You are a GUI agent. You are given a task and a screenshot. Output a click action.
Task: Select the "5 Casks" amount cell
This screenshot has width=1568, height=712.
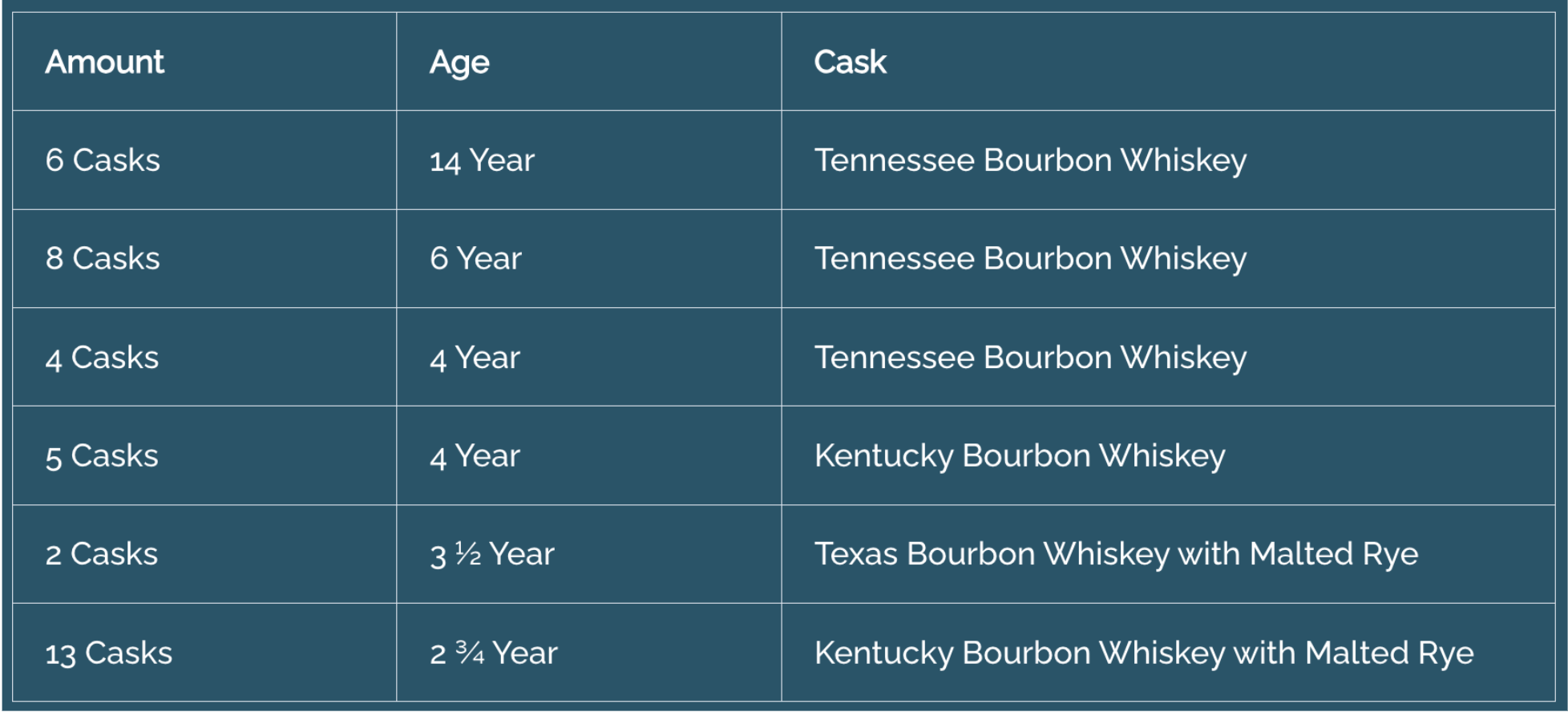[x=102, y=456]
